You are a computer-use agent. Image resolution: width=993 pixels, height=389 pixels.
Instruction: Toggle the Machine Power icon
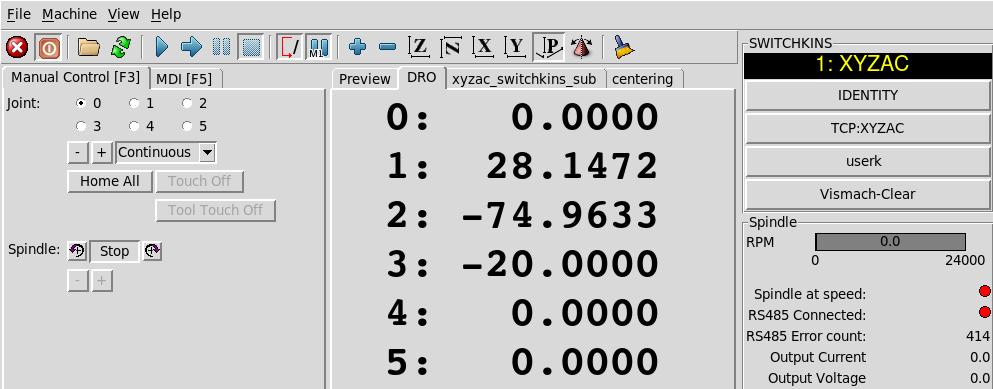click(49, 48)
